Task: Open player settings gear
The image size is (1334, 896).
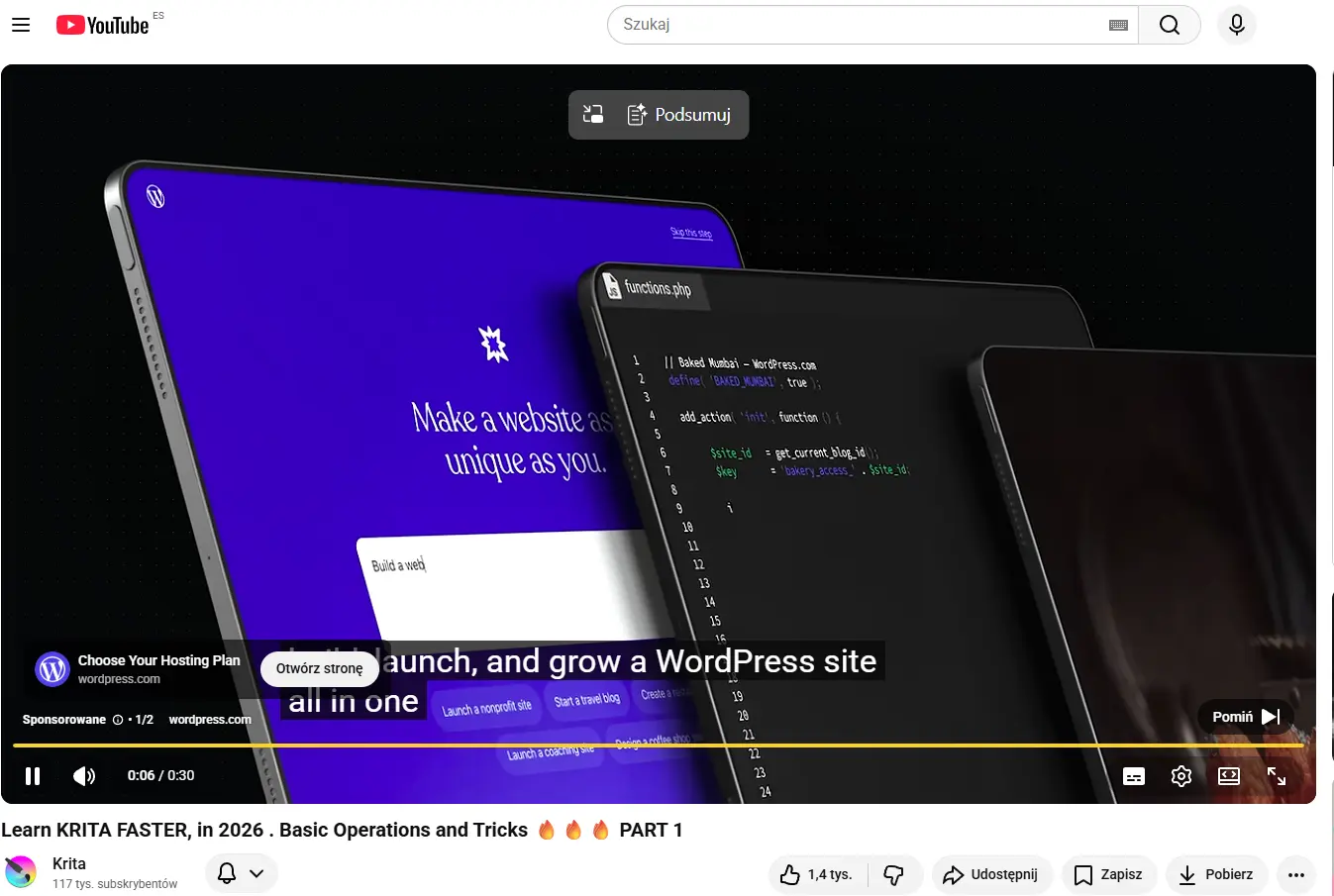Action: [x=1181, y=776]
